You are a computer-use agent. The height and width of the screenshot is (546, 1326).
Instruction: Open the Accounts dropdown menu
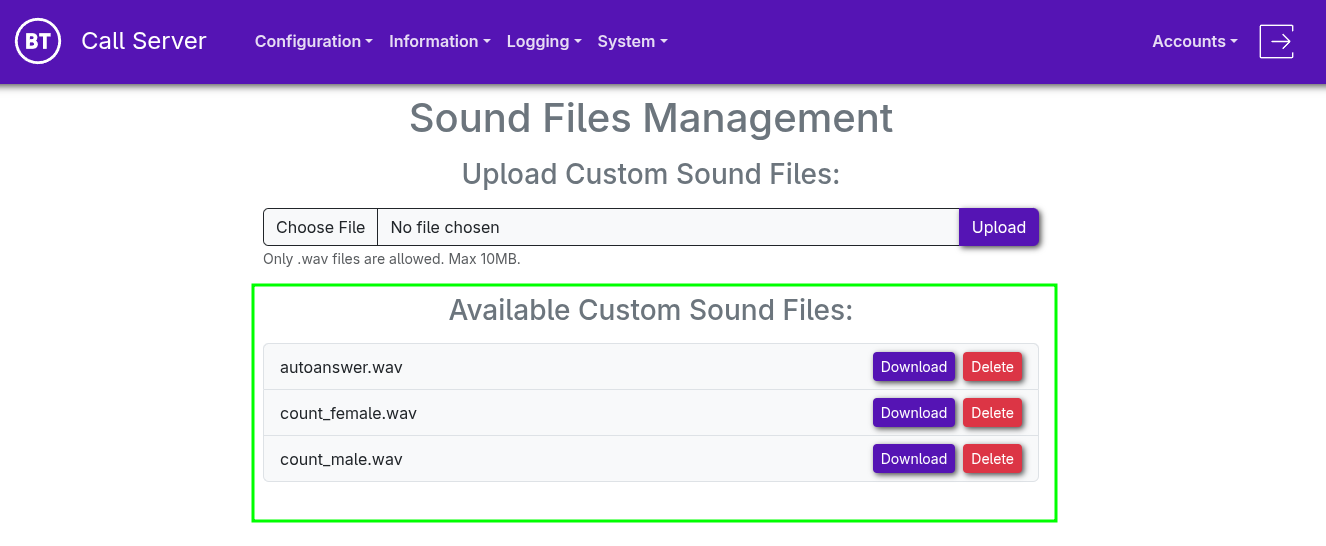pyautogui.click(x=1195, y=41)
